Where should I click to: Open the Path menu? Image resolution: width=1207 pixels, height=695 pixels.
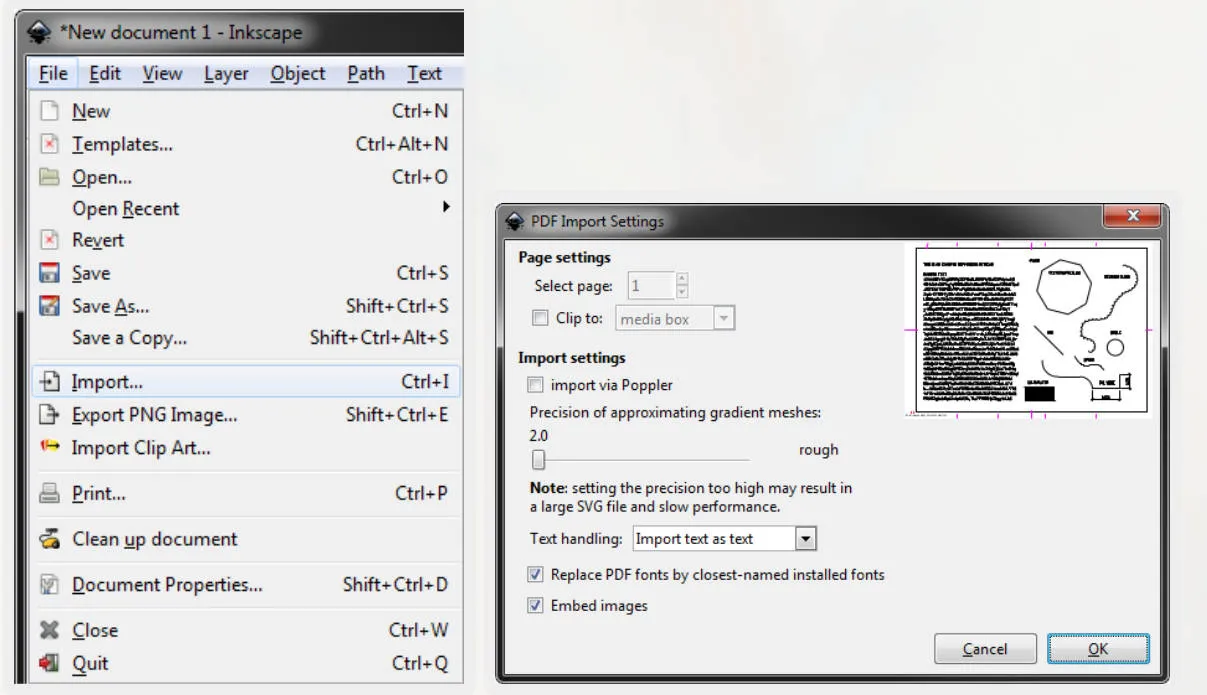(x=365, y=73)
